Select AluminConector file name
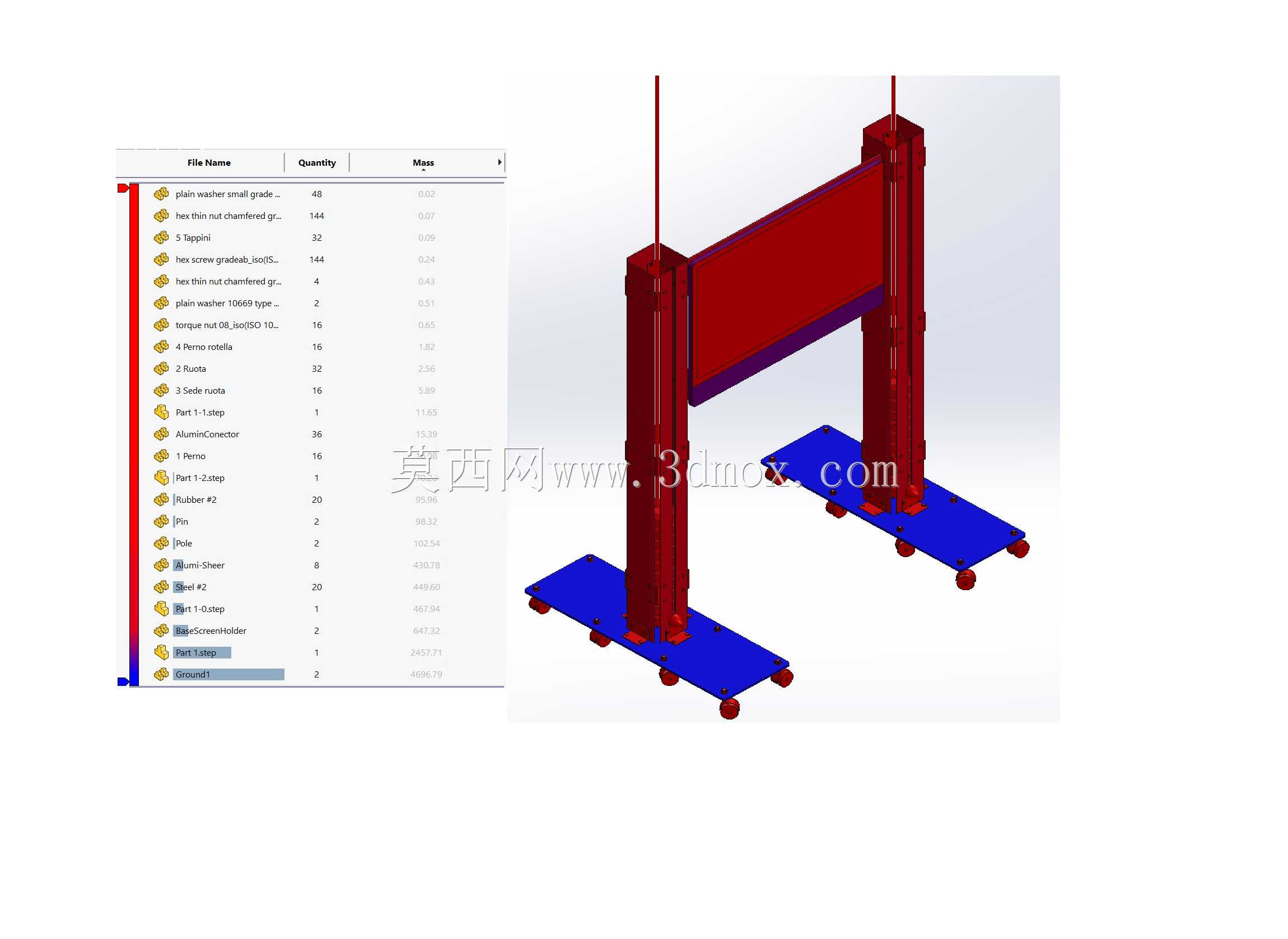The width and height of the screenshot is (1288, 939). 207,435
